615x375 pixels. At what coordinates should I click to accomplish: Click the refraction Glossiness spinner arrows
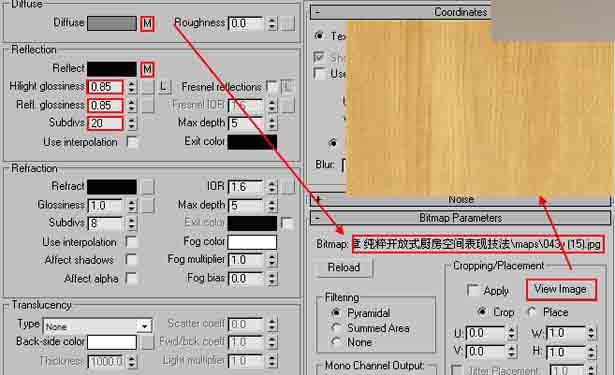131,205
